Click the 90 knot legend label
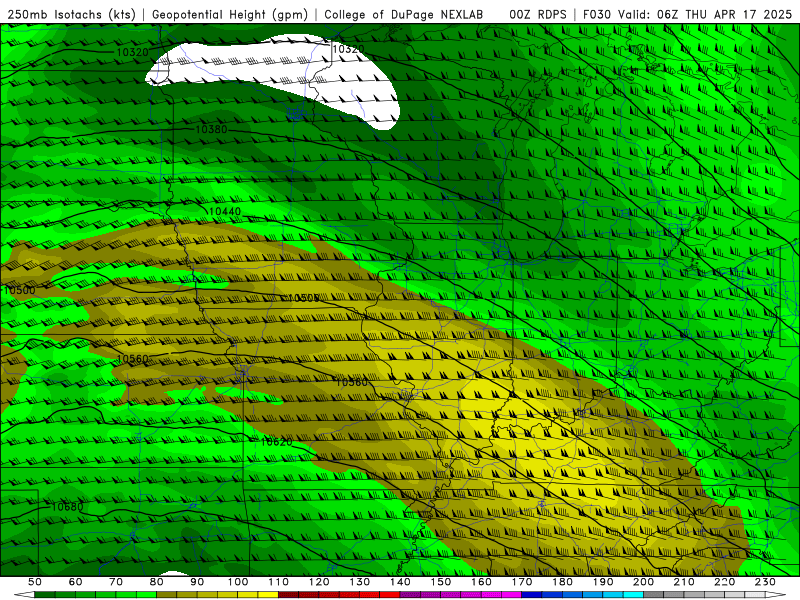 pos(197,582)
